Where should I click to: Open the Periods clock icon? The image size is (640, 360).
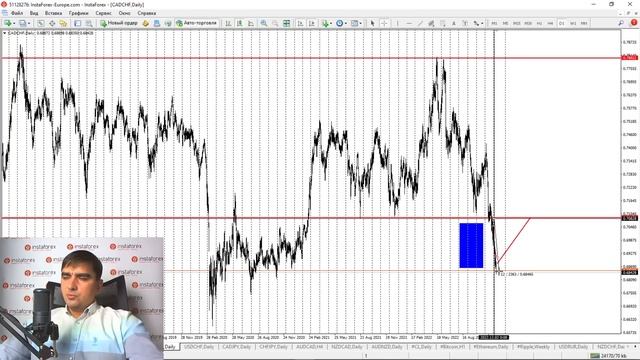tap(340, 23)
